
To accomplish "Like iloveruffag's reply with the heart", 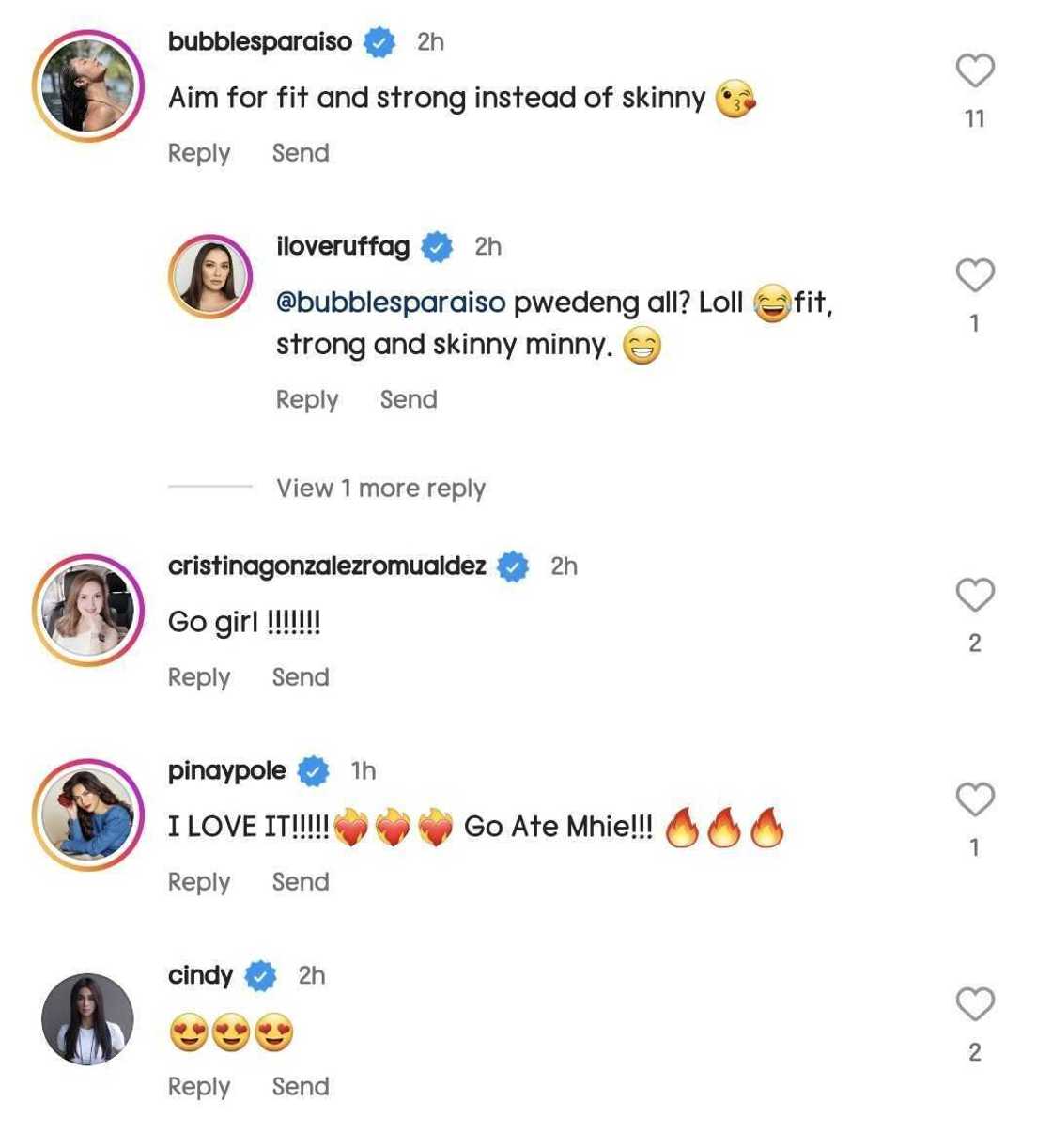I will [975, 276].
